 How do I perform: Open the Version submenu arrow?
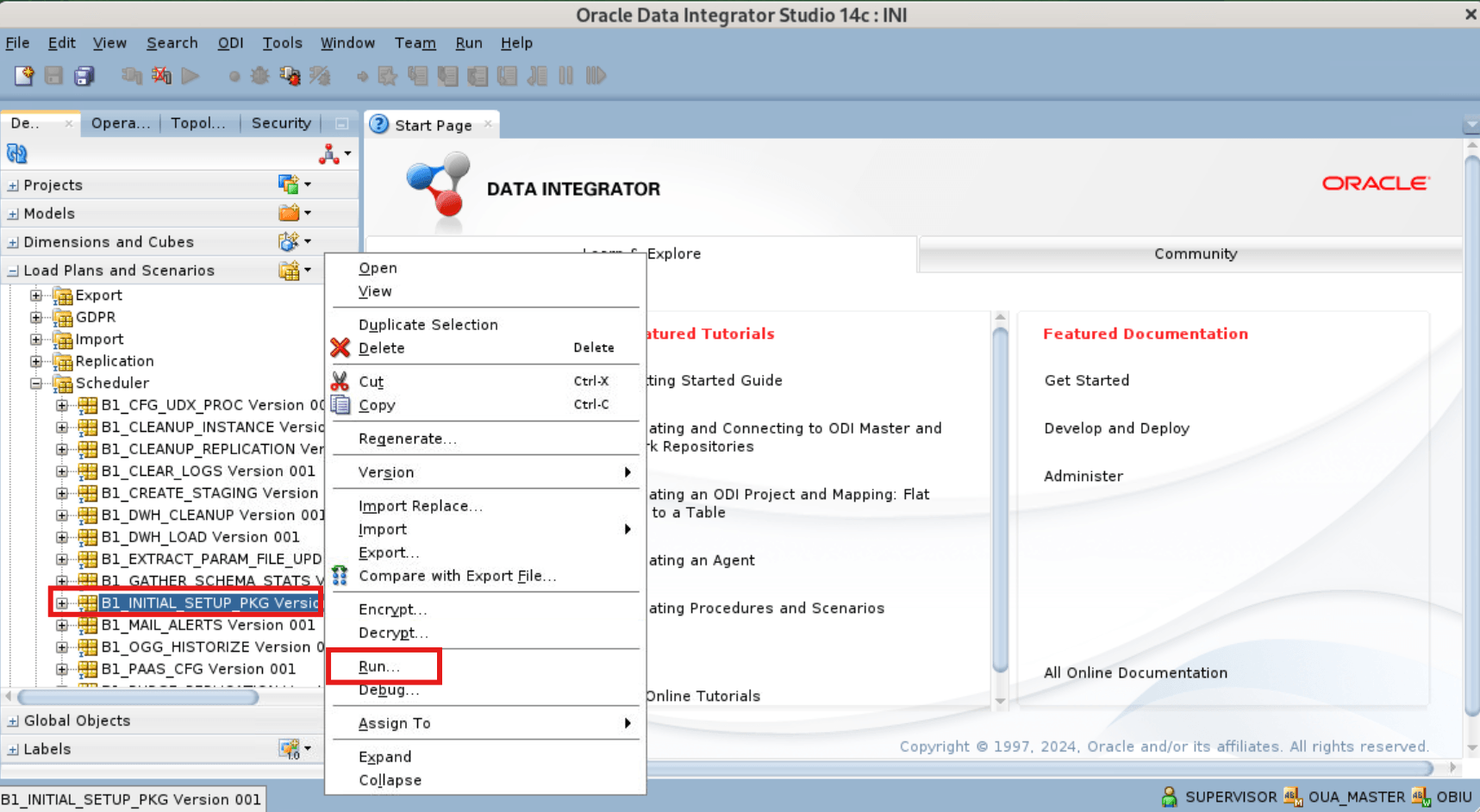[x=628, y=472]
